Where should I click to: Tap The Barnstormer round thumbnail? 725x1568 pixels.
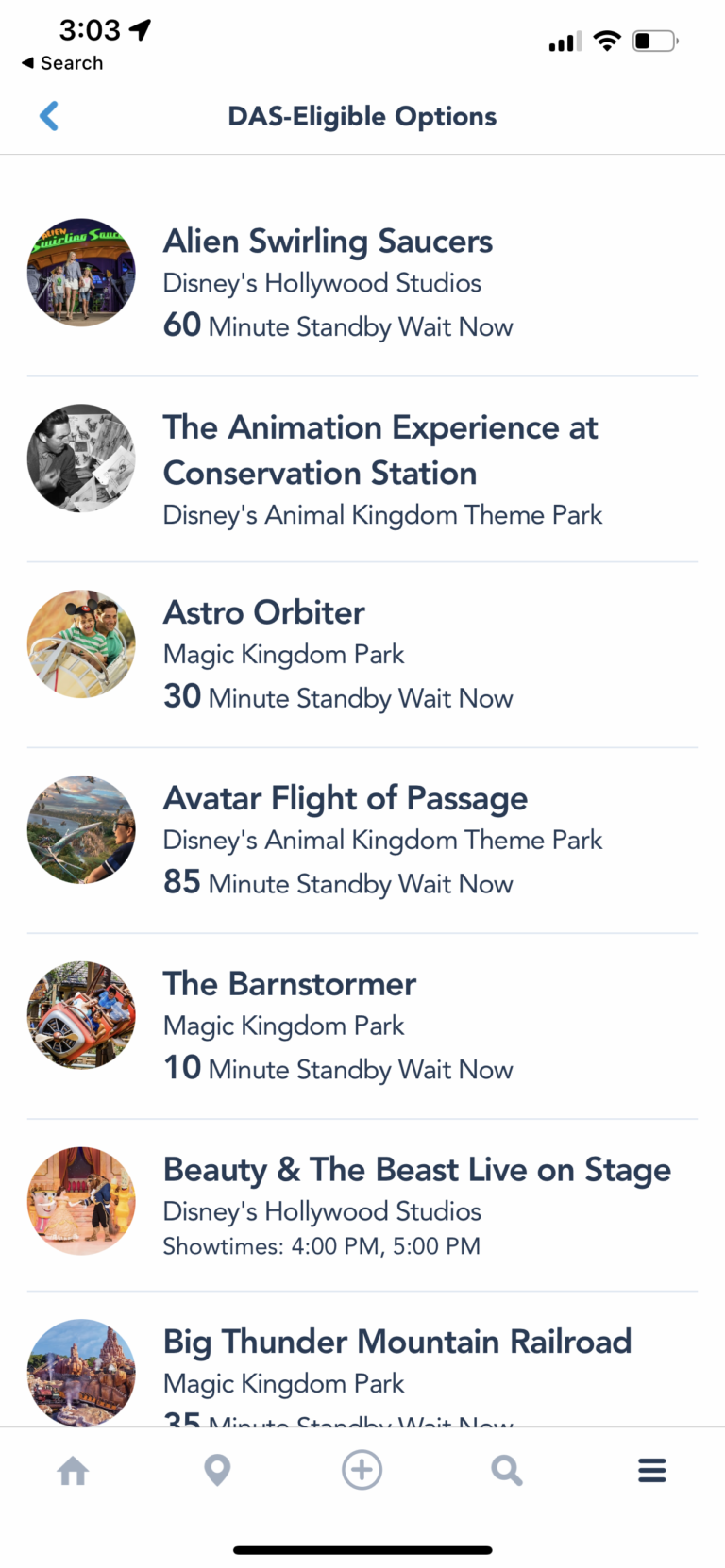[x=81, y=1015]
